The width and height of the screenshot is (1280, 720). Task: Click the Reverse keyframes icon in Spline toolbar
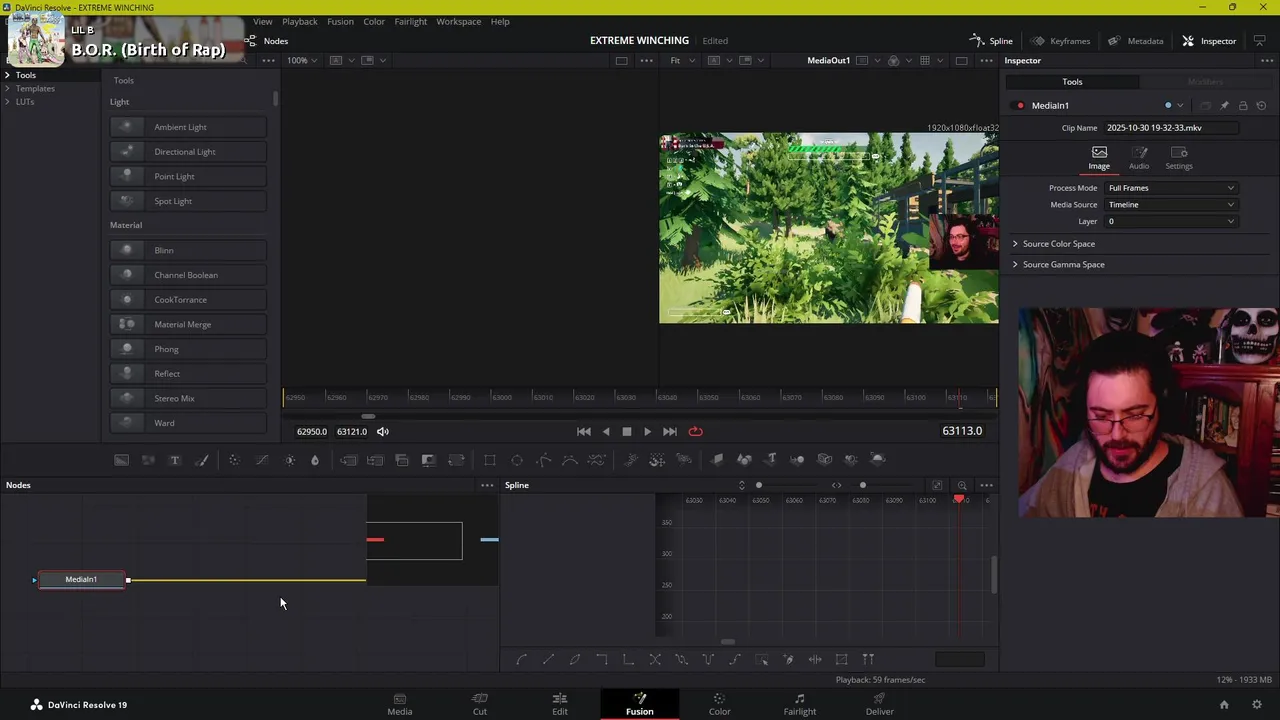[x=655, y=659]
